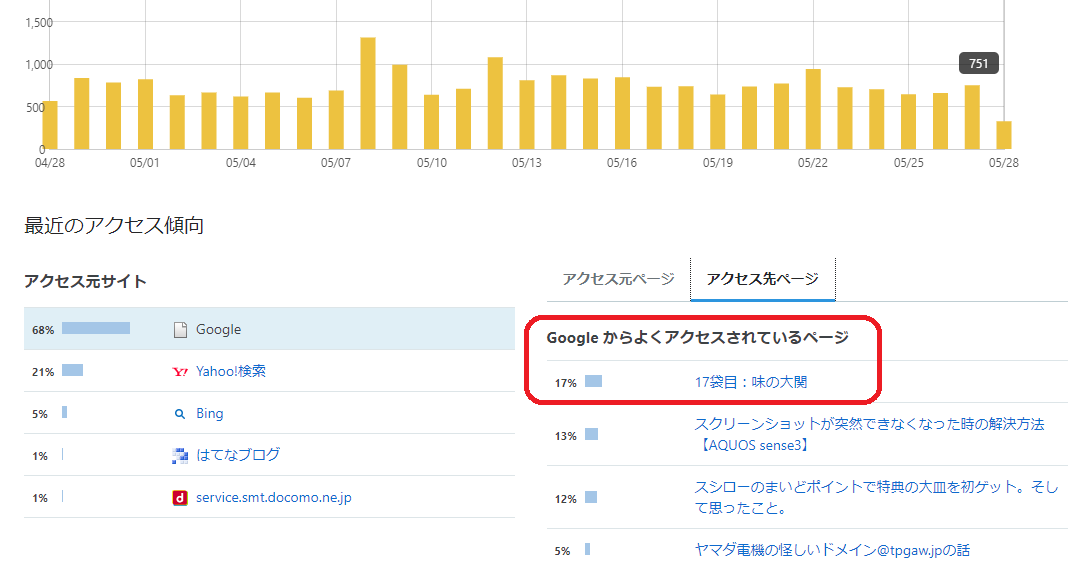Viewport: 1068px width, 570px height.
Task: Select the Google row in access sources
Action: 269,329
